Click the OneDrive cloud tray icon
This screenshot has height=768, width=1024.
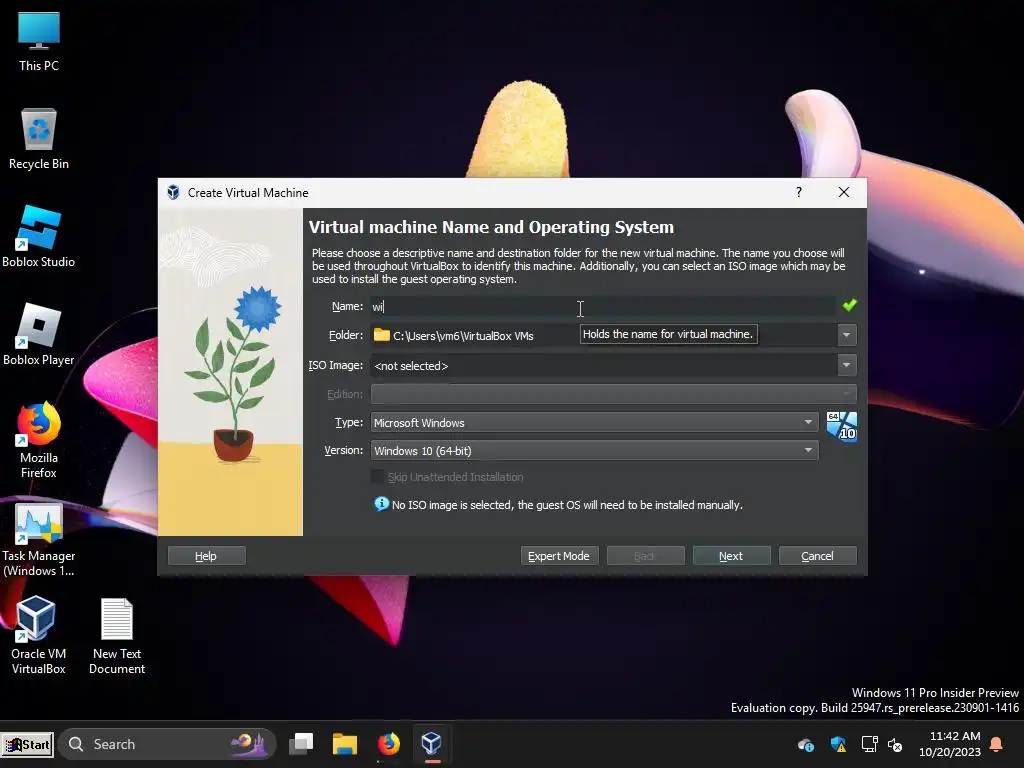(806, 744)
